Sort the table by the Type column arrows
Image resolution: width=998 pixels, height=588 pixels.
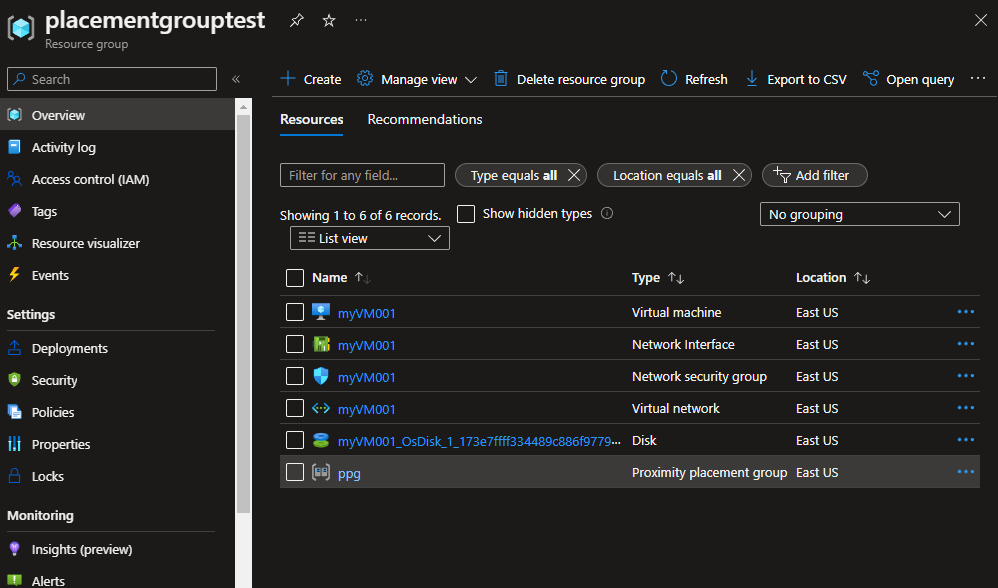tap(676, 277)
